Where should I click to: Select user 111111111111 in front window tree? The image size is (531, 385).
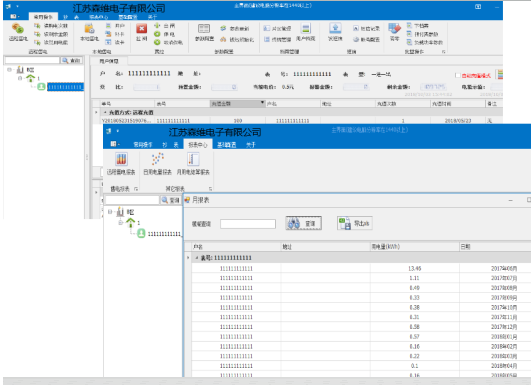[x=164, y=234]
